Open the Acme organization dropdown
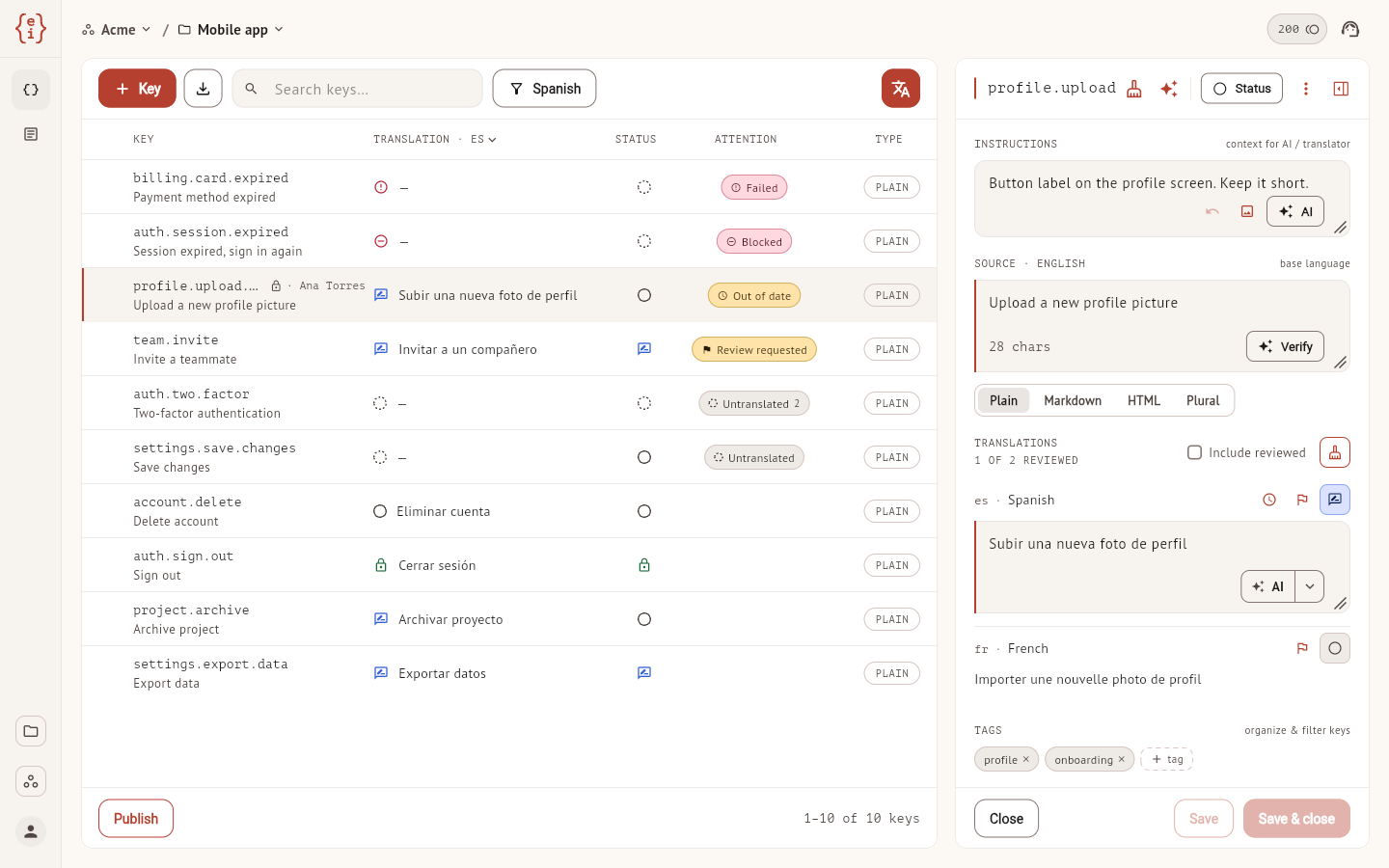 coord(117,30)
